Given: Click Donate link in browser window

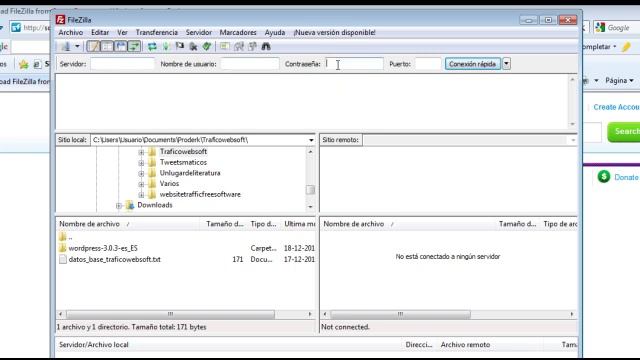Looking at the screenshot, I should click(626, 177).
